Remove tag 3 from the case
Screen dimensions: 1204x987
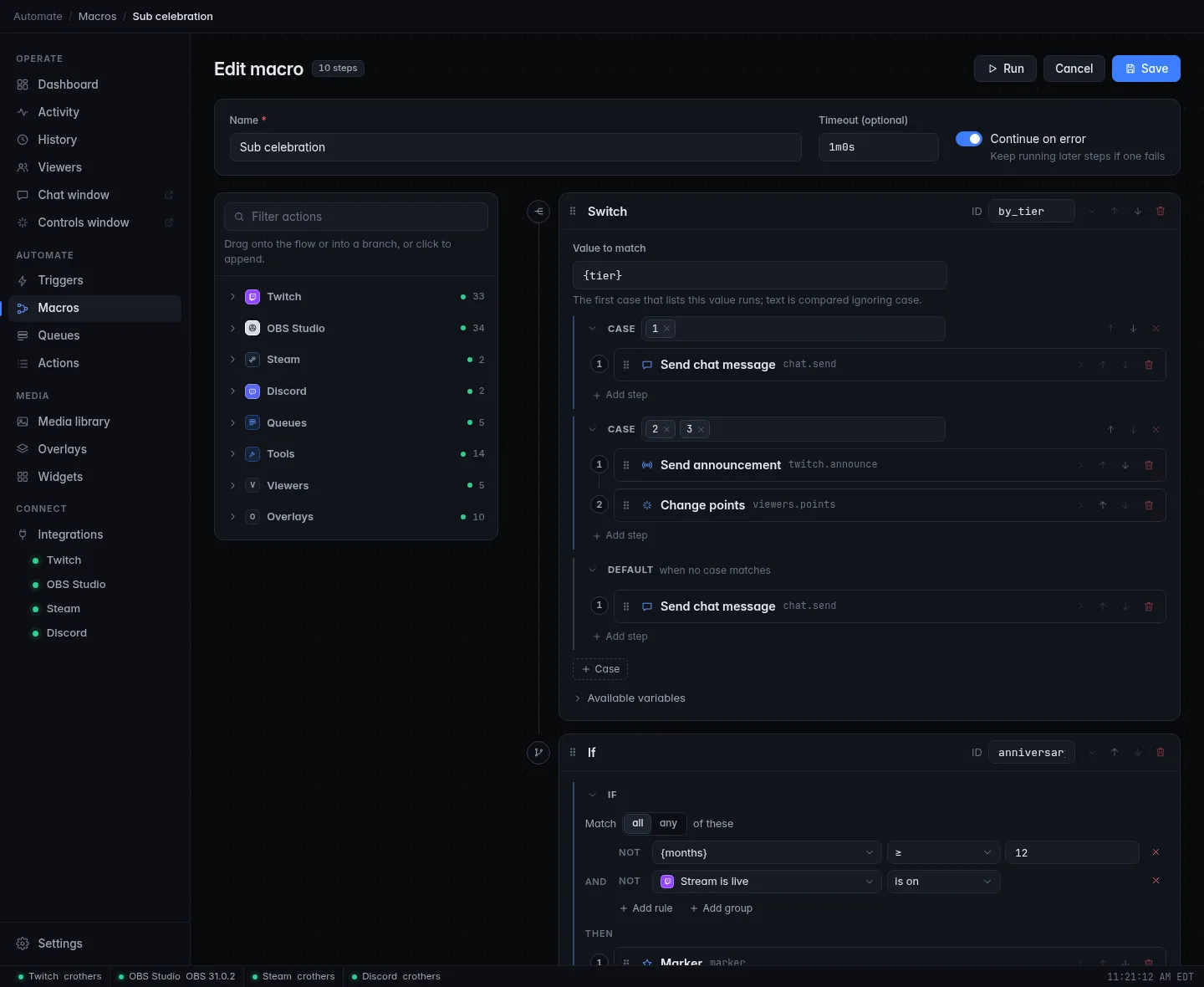[x=701, y=430]
